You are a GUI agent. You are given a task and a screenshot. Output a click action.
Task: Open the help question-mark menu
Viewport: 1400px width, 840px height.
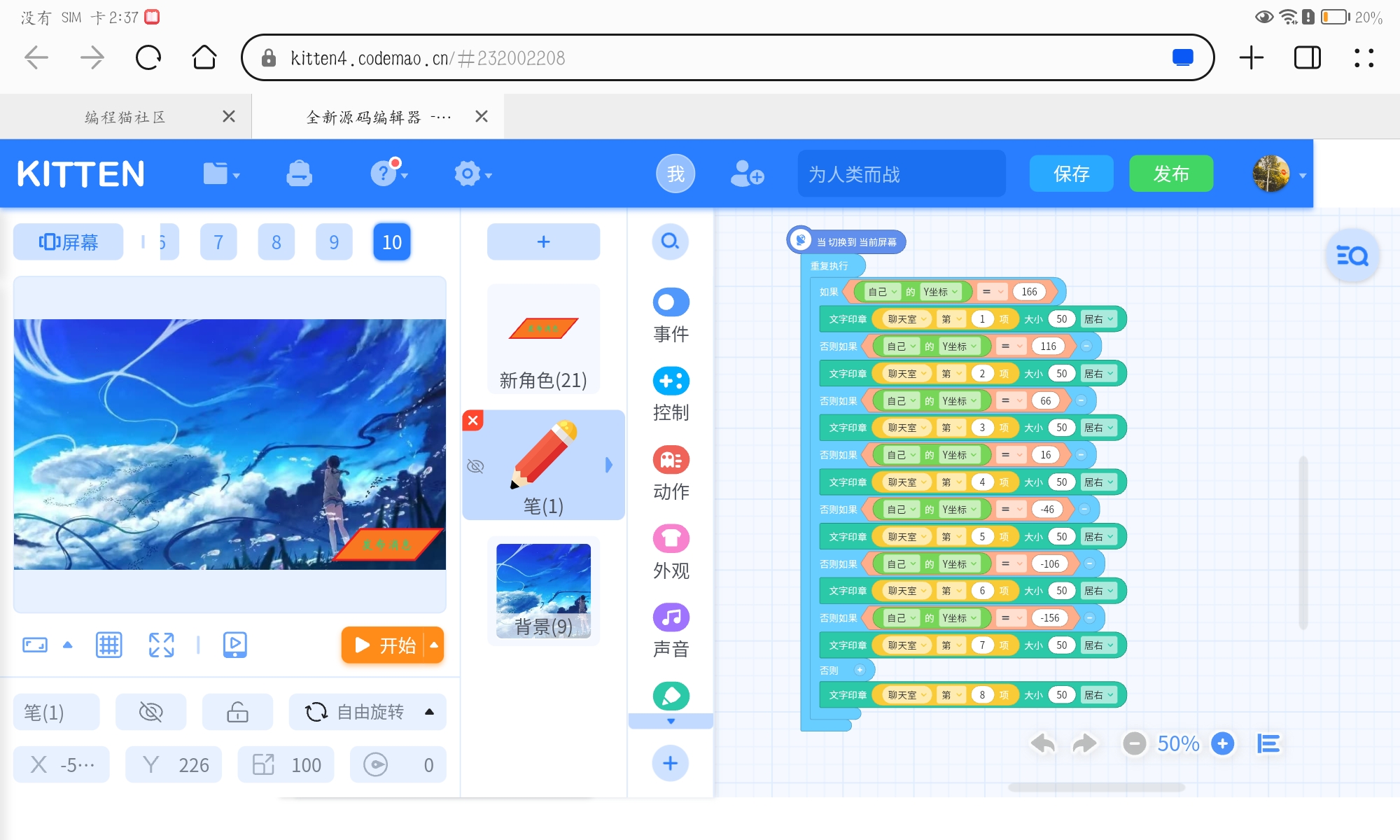[x=389, y=172]
